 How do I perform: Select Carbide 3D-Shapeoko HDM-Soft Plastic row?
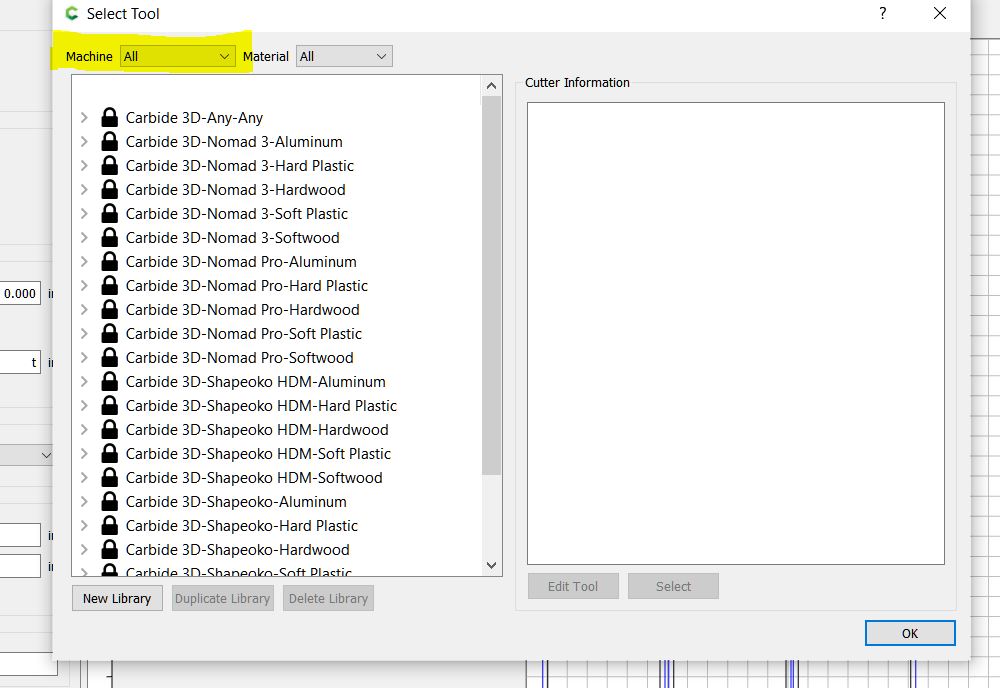(x=277, y=453)
